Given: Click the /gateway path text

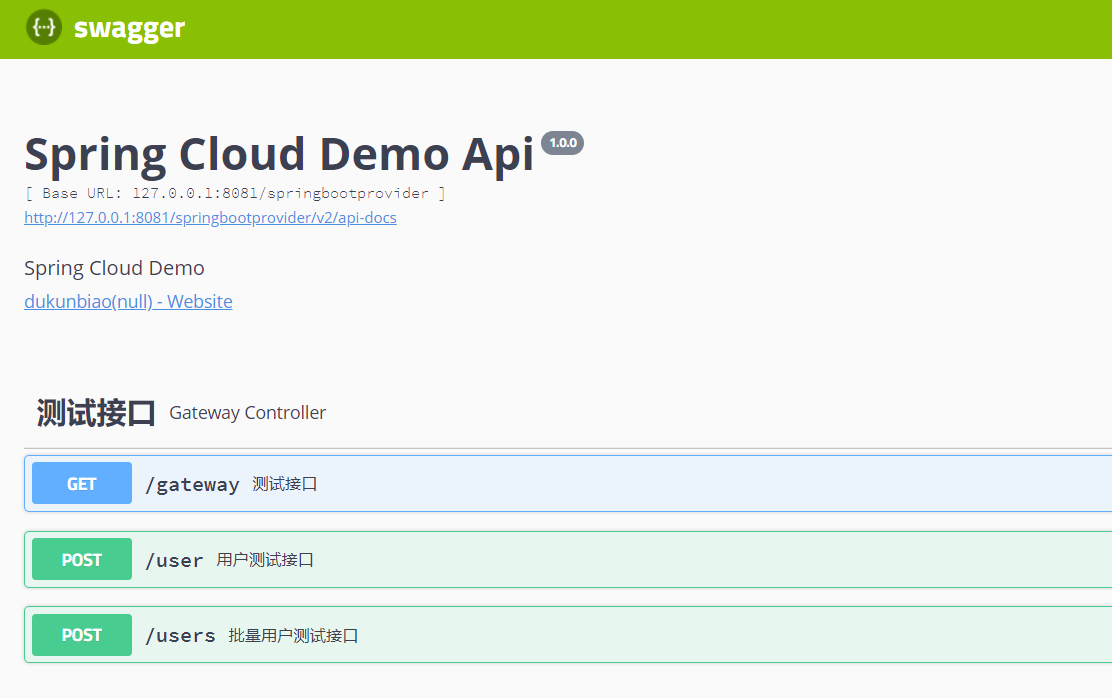Looking at the screenshot, I should (x=192, y=484).
